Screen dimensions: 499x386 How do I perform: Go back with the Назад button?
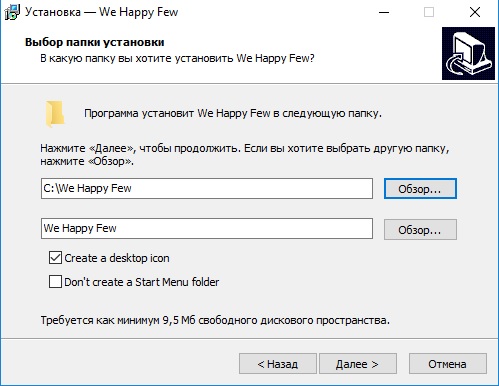tap(278, 364)
